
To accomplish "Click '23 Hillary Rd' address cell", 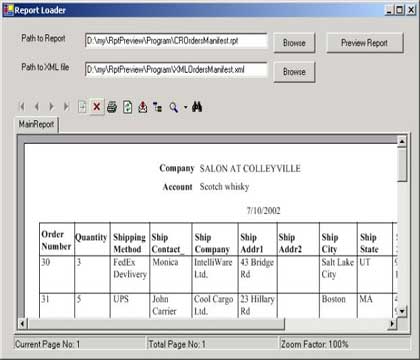I will [x=257, y=305].
